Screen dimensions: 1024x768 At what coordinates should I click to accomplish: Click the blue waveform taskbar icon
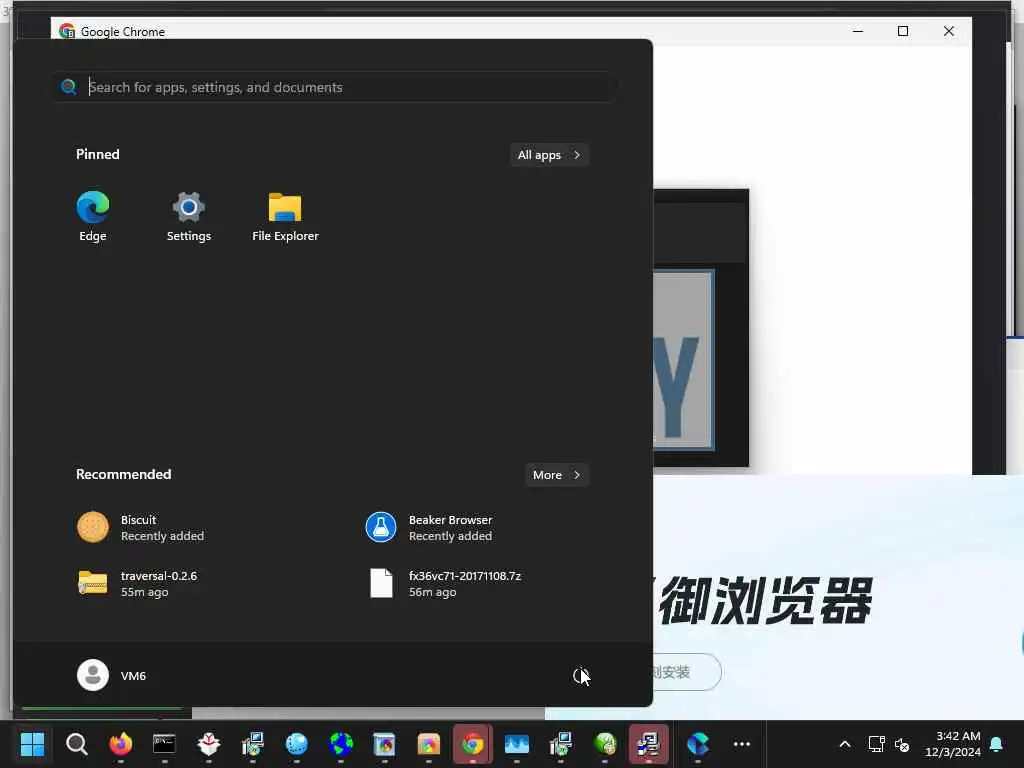point(517,744)
